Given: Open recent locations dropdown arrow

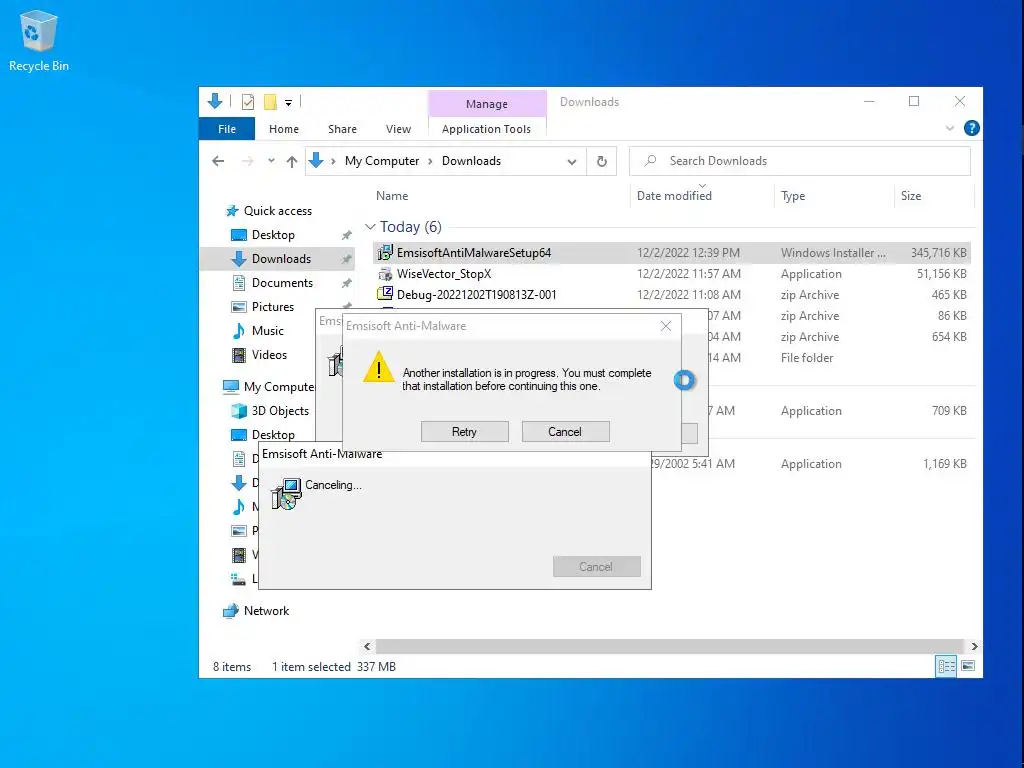Looking at the screenshot, I should point(271,161).
